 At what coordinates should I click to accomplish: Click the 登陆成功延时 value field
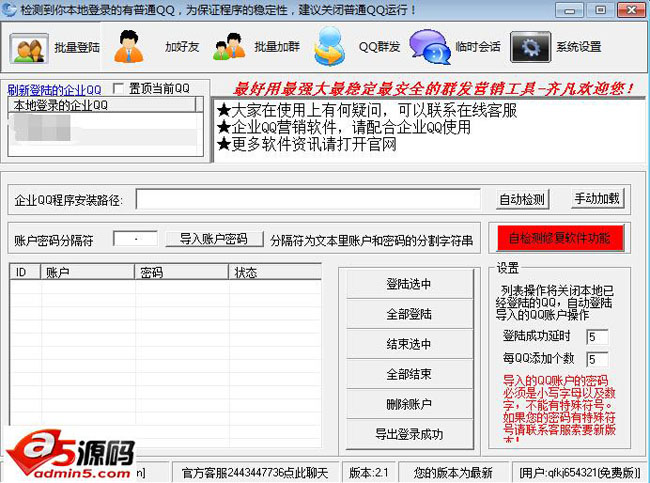(597, 337)
